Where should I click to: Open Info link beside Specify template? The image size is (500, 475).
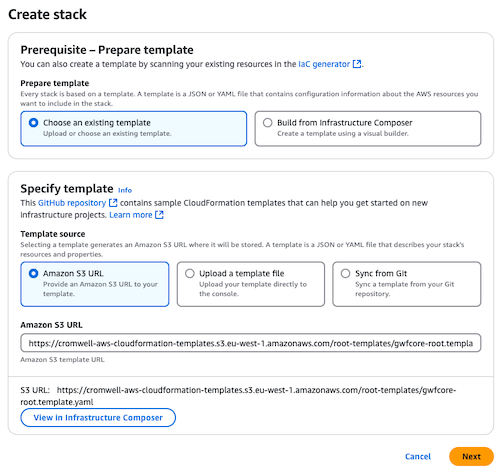point(125,190)
